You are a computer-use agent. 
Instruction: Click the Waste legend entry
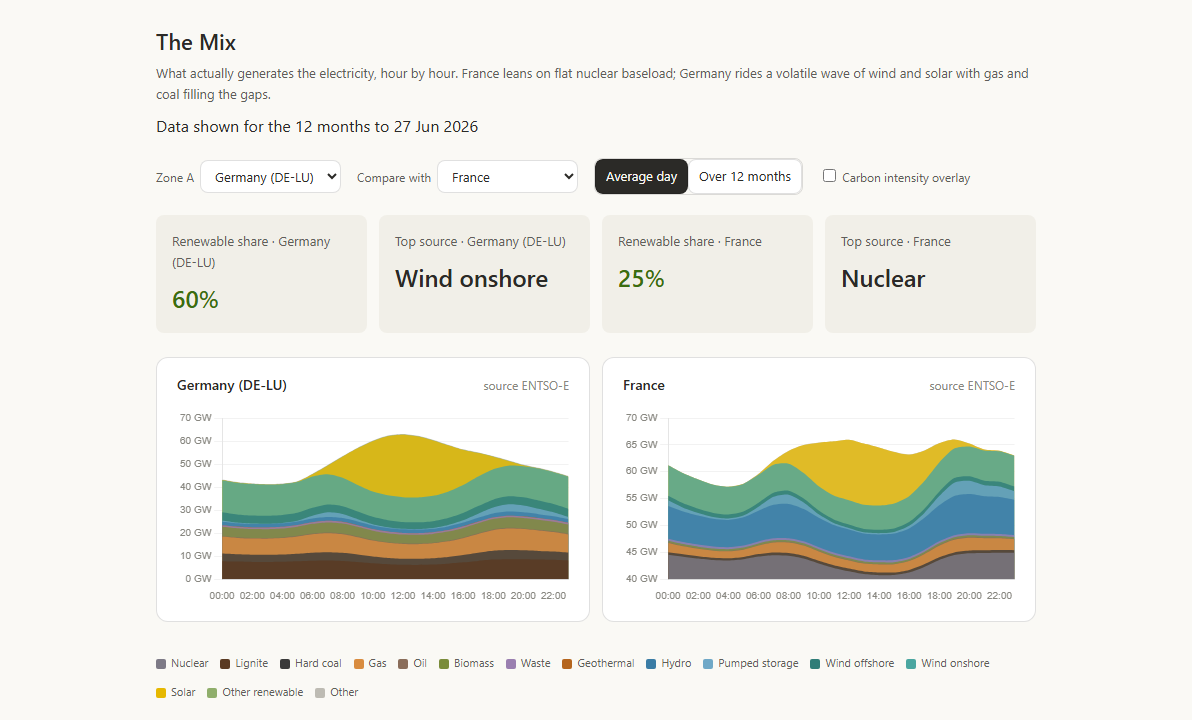[528, 664]
